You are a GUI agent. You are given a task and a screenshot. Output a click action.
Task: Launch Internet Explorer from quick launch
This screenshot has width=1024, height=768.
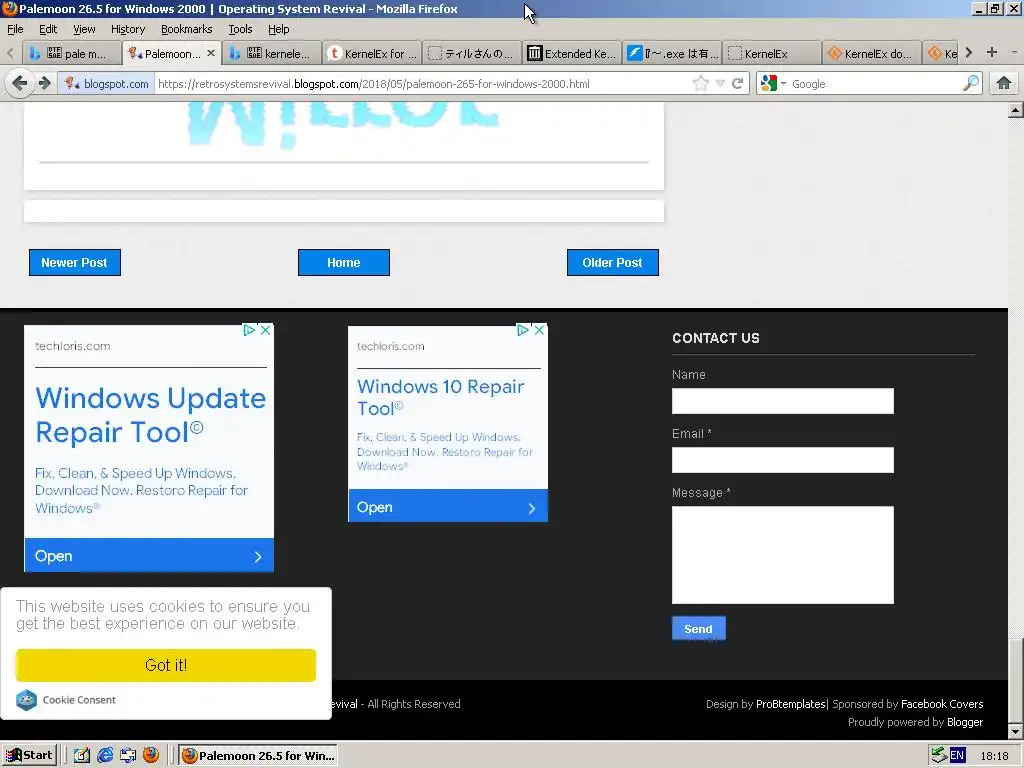(x=104, y=756)
